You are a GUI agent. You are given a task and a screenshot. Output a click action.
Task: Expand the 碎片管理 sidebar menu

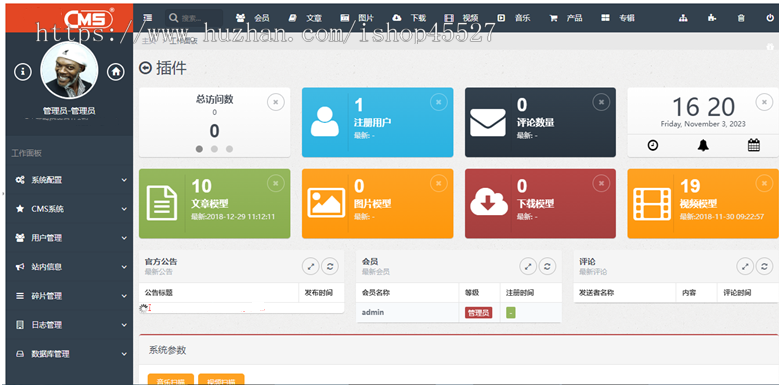click(x=69, y=296)
